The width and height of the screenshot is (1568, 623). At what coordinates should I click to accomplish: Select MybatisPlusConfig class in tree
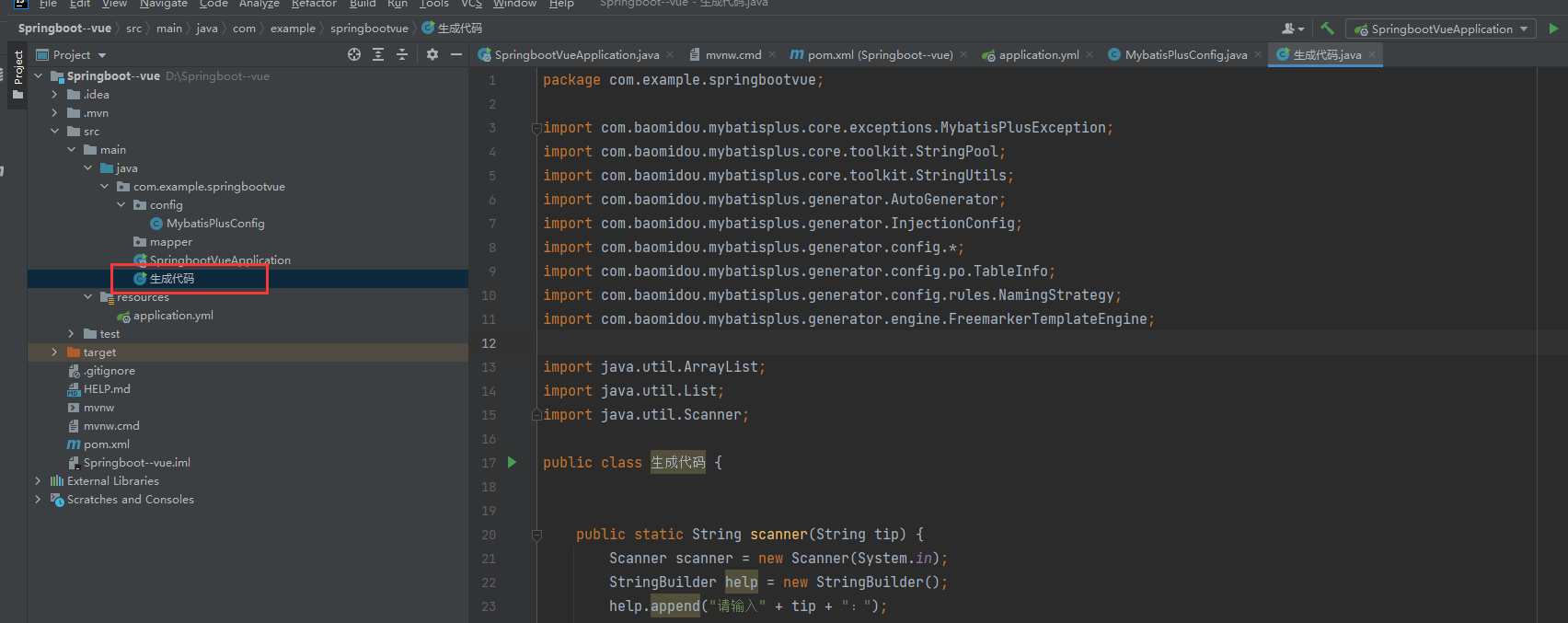pos(215,224)
